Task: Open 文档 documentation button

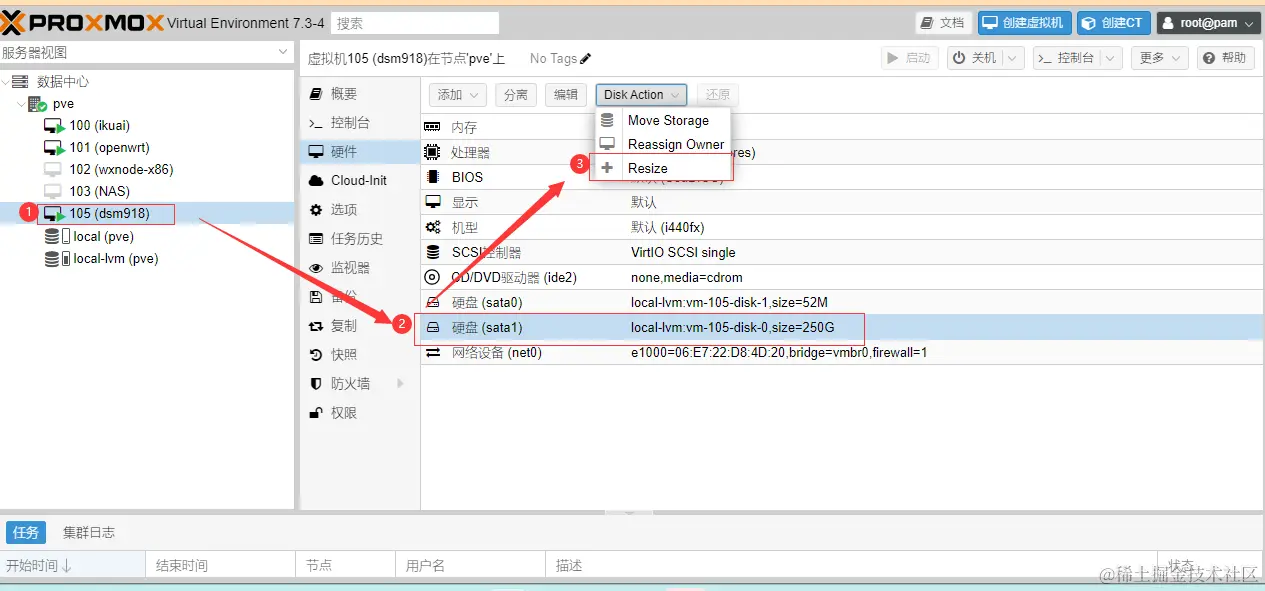Action: [943, 22]
